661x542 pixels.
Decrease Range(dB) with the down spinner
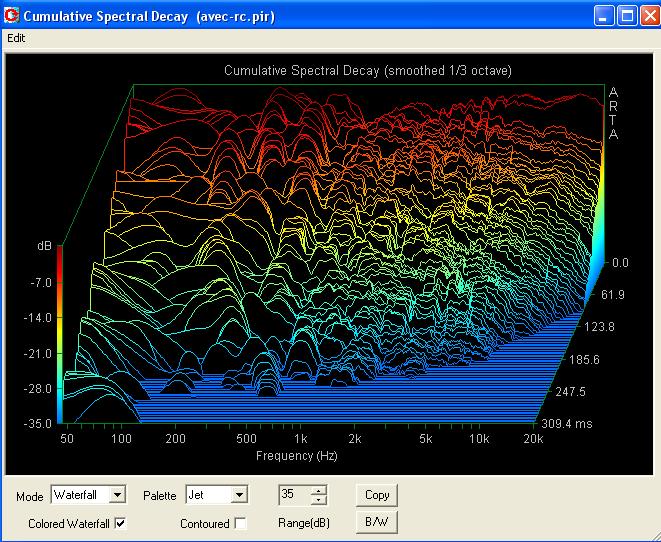click(319, 500)
